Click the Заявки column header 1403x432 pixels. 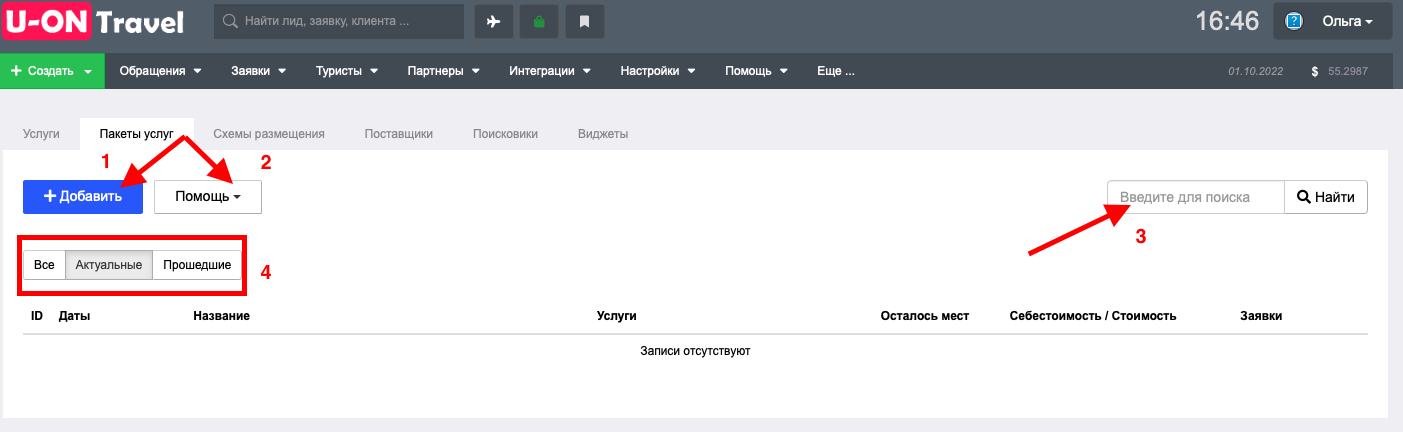coord(1261,316)
